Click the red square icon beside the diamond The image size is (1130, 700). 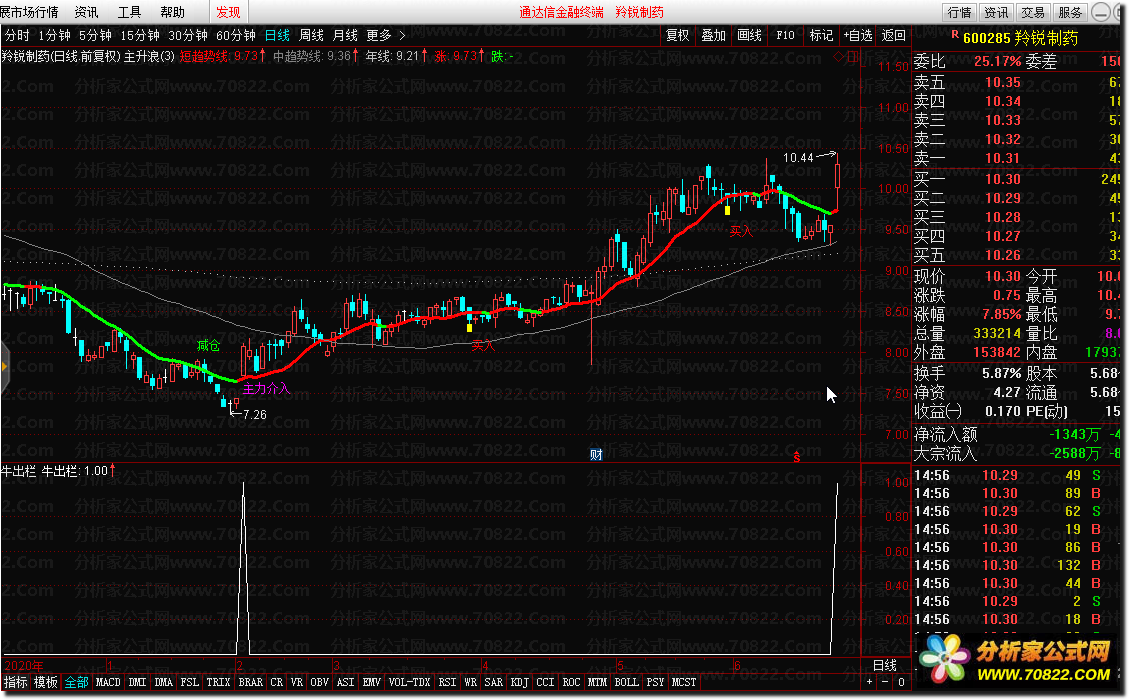852,56
